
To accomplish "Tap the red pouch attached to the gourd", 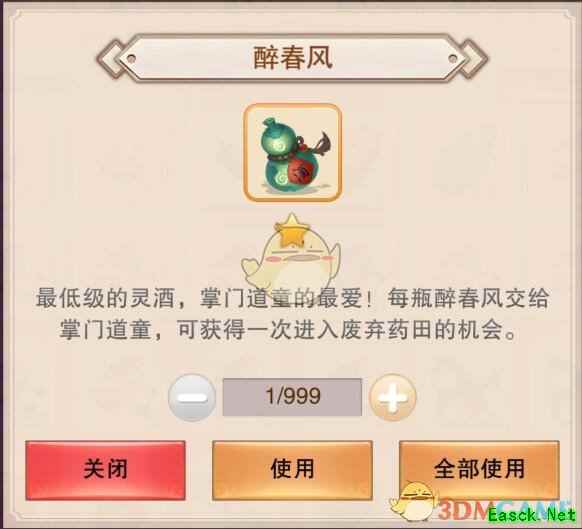I will (x=305, y=169).
